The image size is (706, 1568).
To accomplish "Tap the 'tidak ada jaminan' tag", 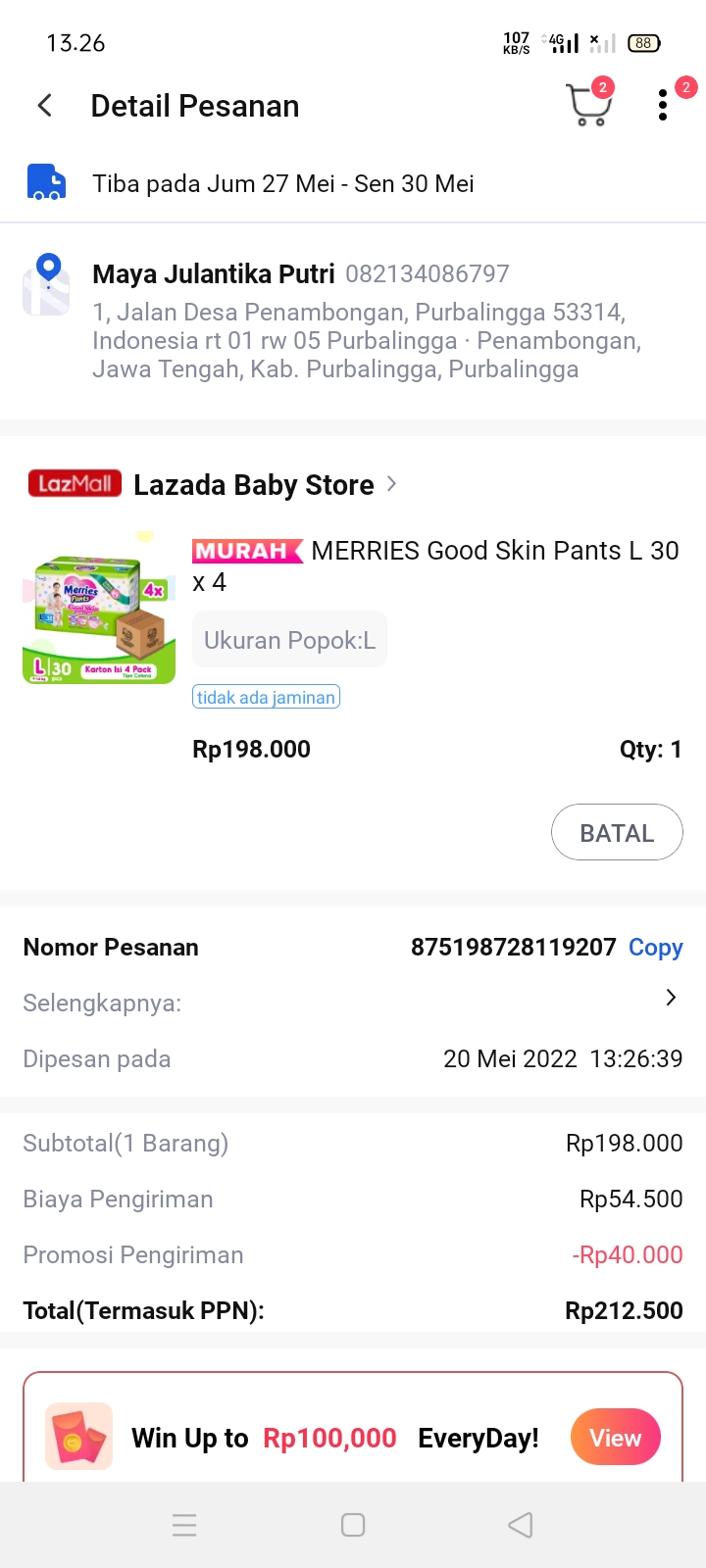I will pos(266,697).
